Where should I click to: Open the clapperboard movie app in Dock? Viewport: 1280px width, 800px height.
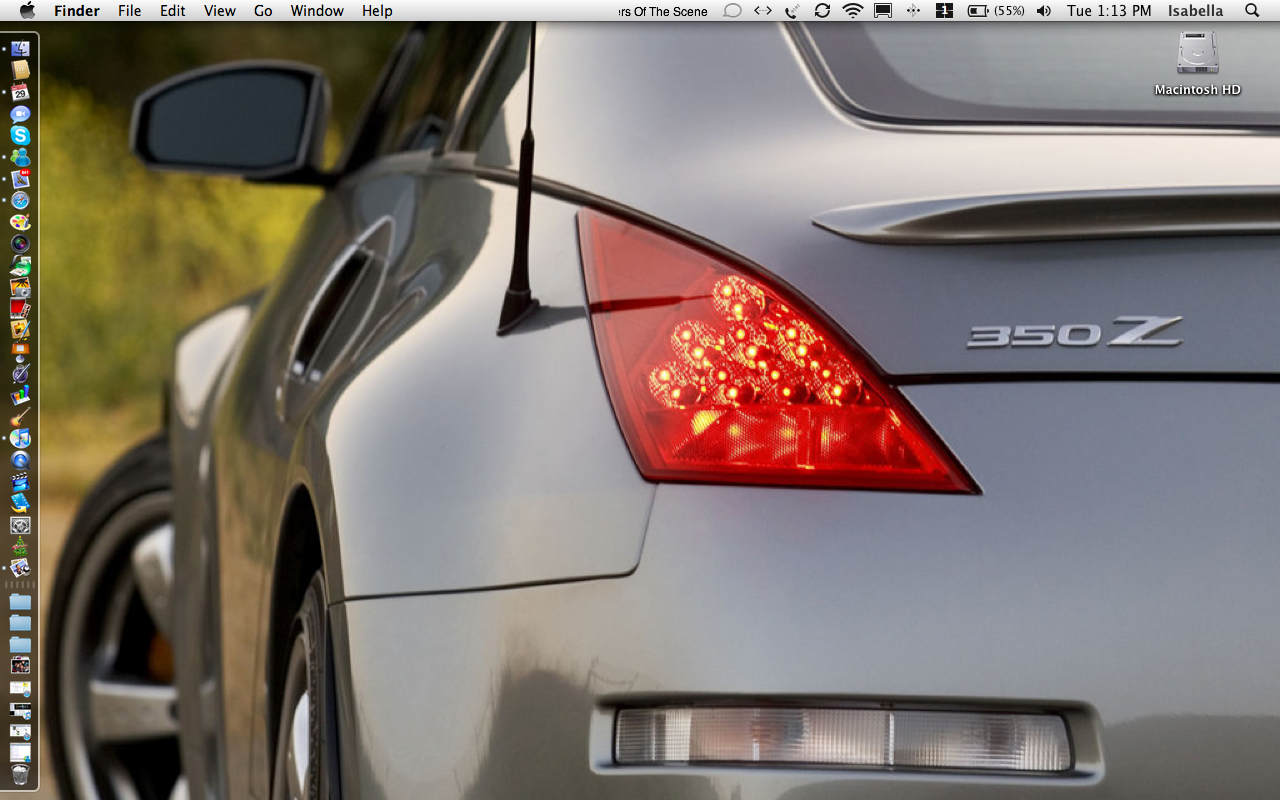point(20,481)
